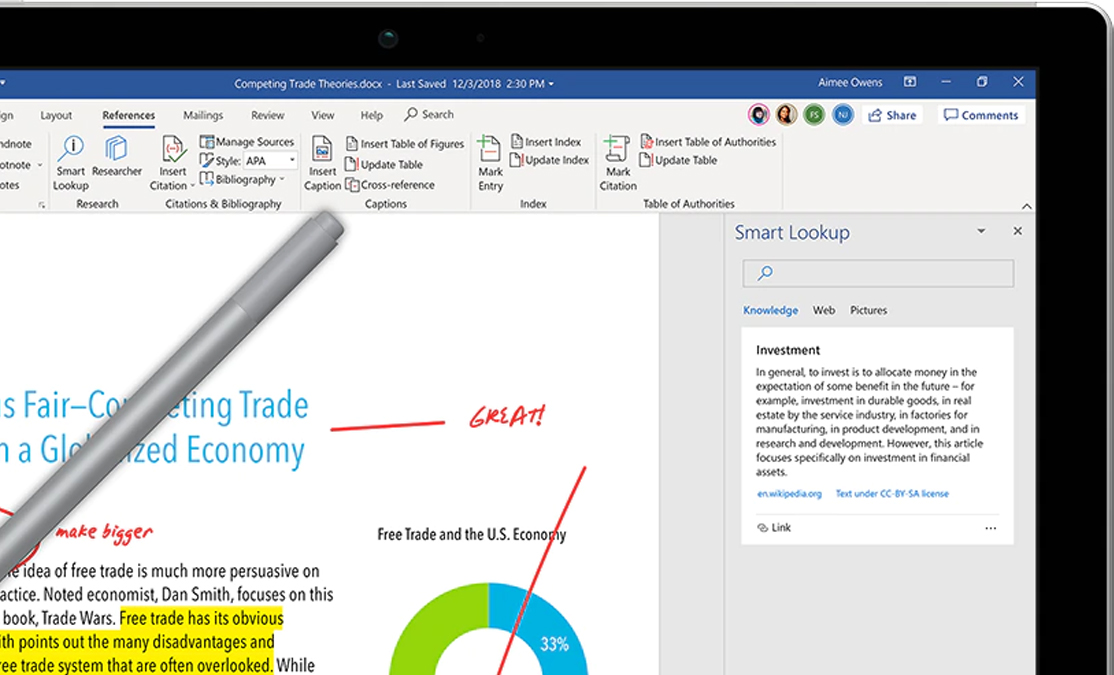Click the Mark Citation icon
This screenshot has width=1114, height=675.
[x=617, y=150]
